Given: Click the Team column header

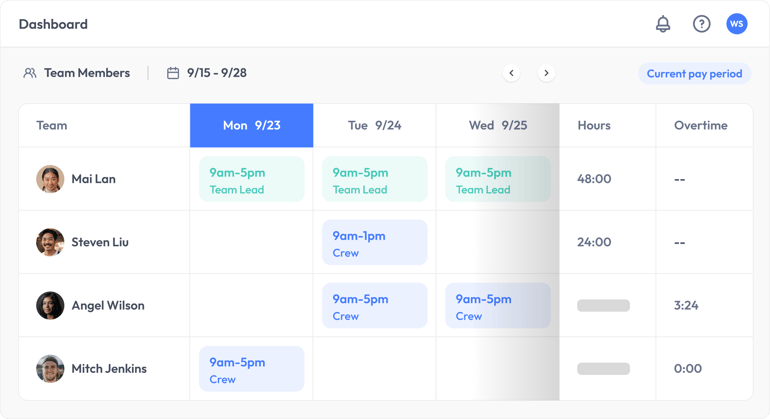Looking at the screenshot, I should click(52, 125).
